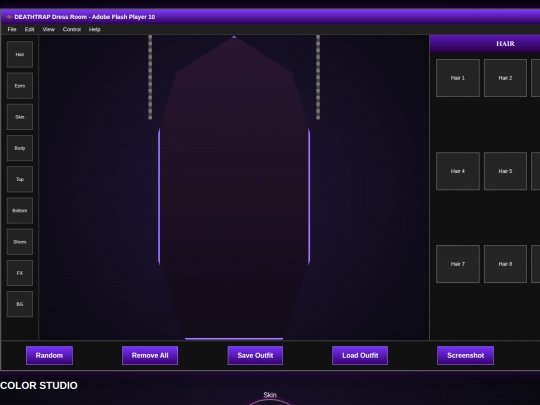Open the View menu
Screen dimensions: 540x405
click(x=49, y=29)
